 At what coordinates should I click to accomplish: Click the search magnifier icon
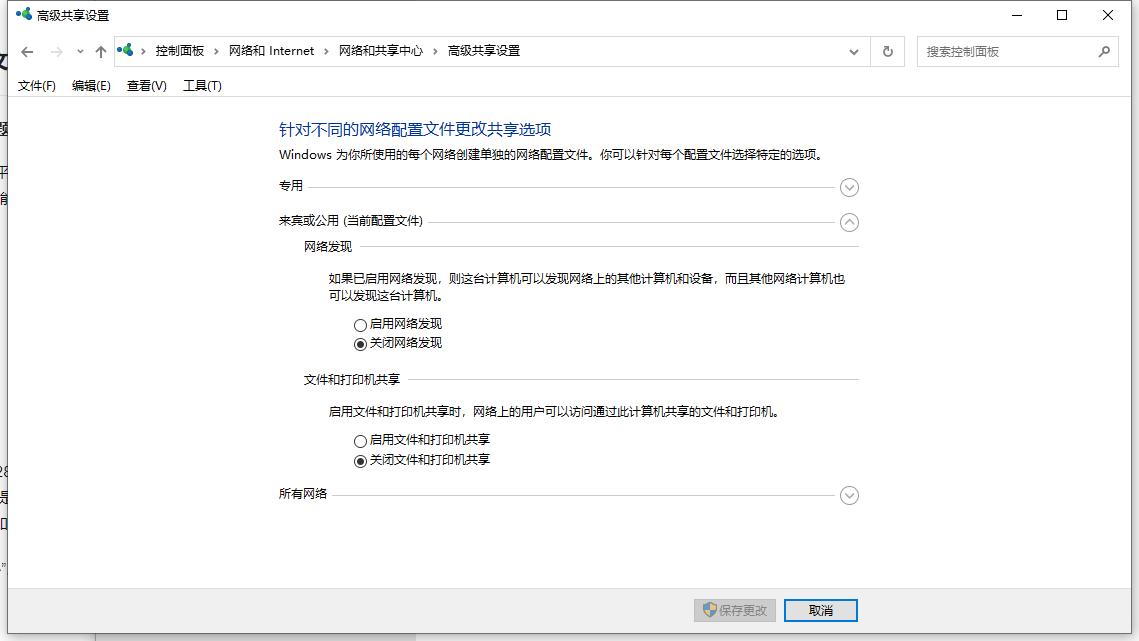pyautogui.click(x=1104, y=50)
